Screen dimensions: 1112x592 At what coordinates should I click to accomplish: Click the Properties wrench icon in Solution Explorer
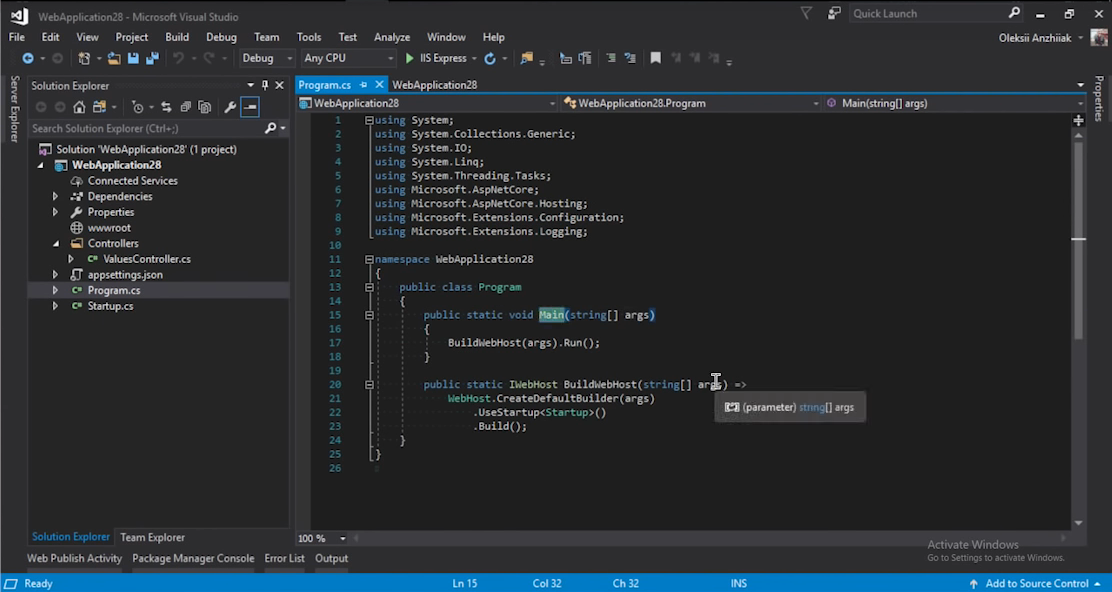tap(230, 107)
